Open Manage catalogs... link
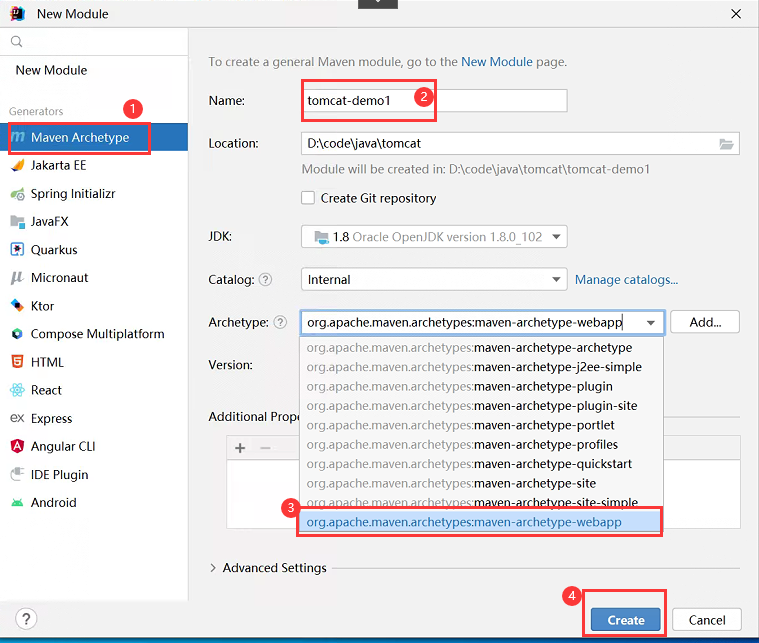The width and height of the screenshot is (759, 643). (626, 280)
